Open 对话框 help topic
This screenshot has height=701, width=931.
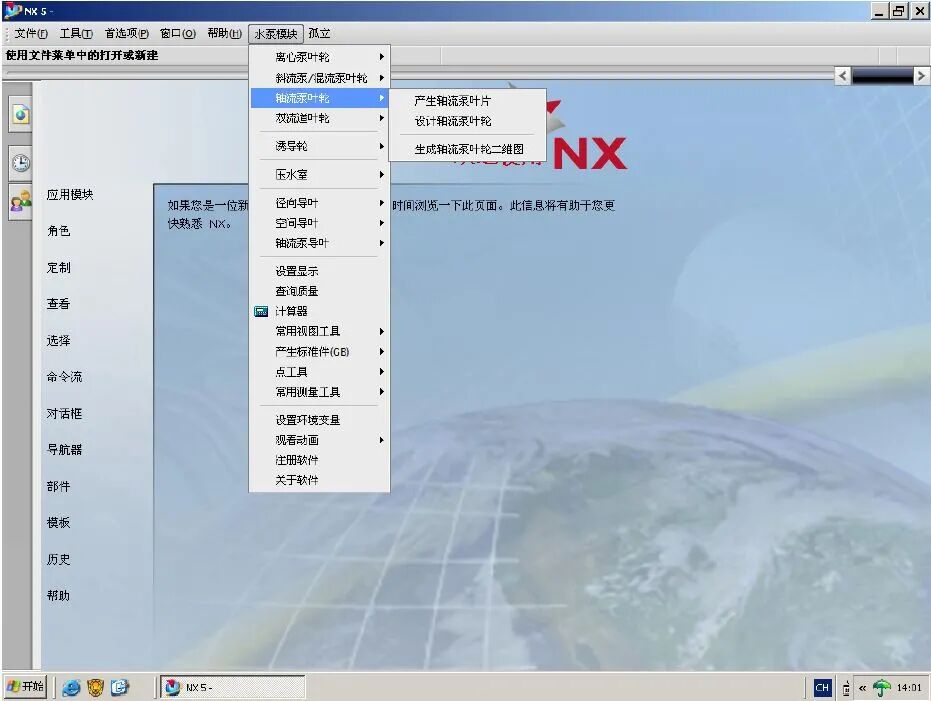[x=65, y=414]
